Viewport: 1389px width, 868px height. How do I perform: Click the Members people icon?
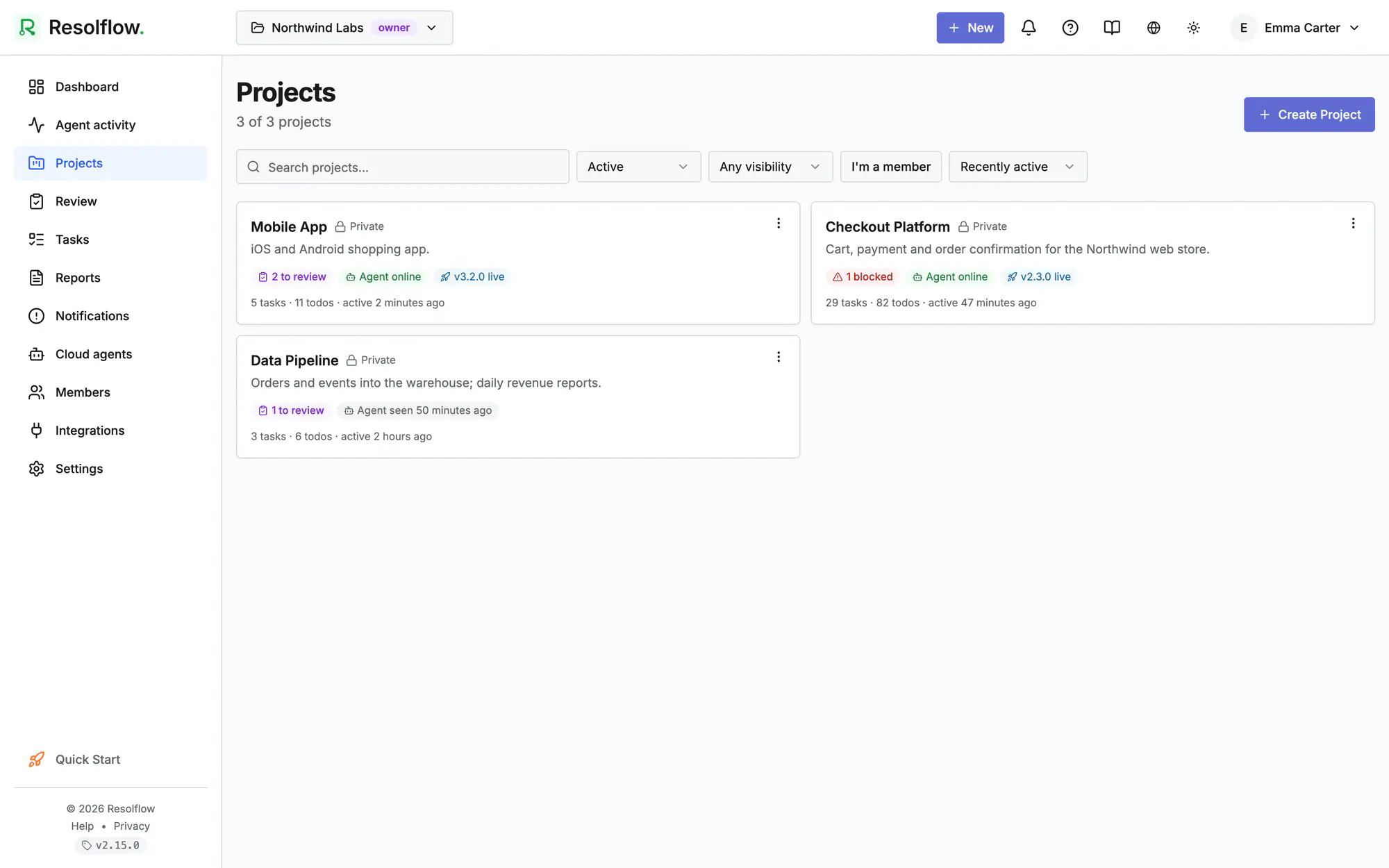coord(36,392)
